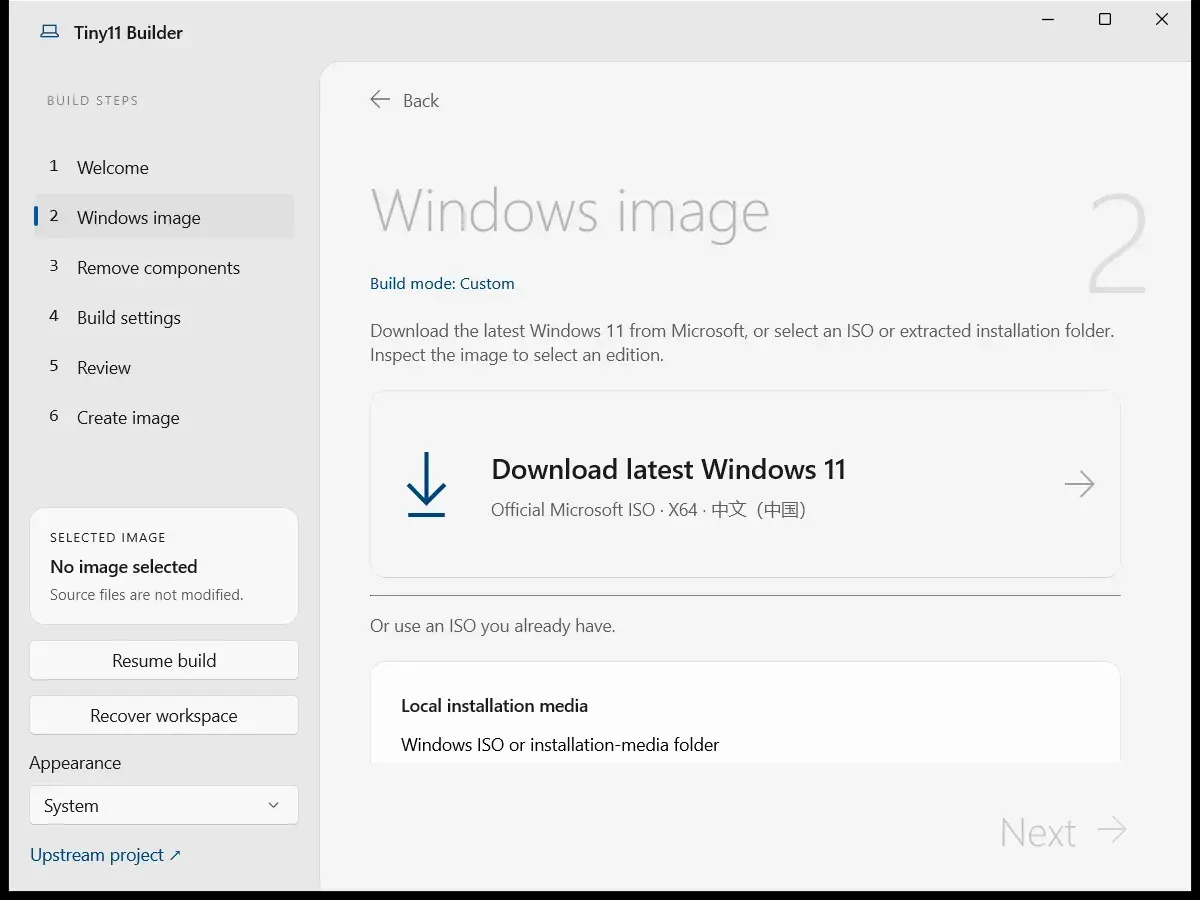
Task: Open the Create image step
Action: [164, 417]
